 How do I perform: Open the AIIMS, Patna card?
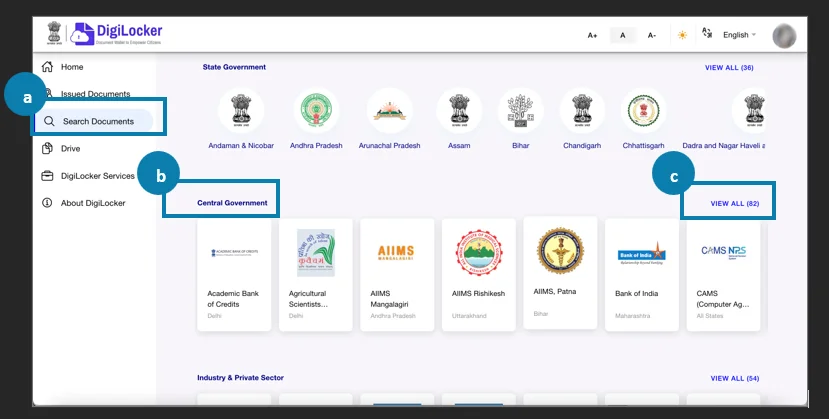(x=560, y=273)
